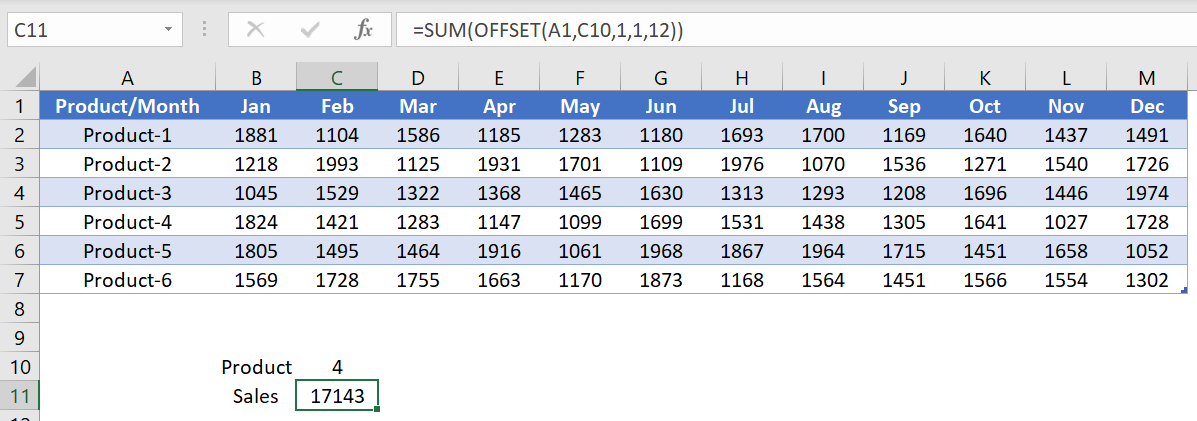
Task: Open the Insert Function fx button
Action: tap(363, 30)
